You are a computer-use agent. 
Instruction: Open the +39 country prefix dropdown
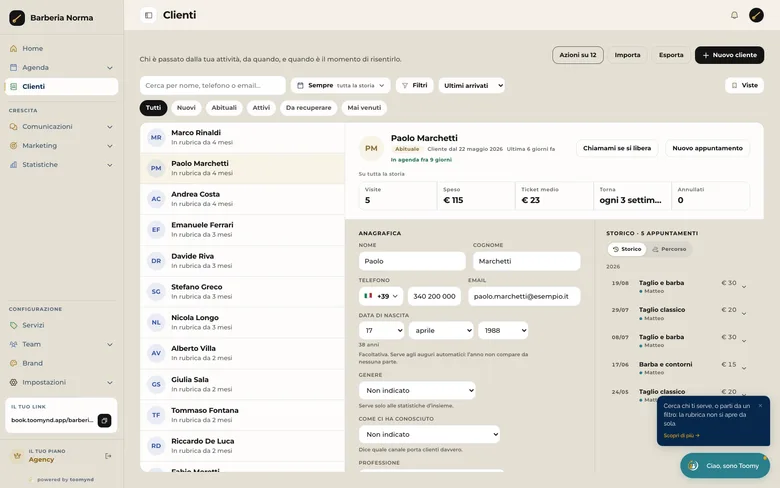381,296
